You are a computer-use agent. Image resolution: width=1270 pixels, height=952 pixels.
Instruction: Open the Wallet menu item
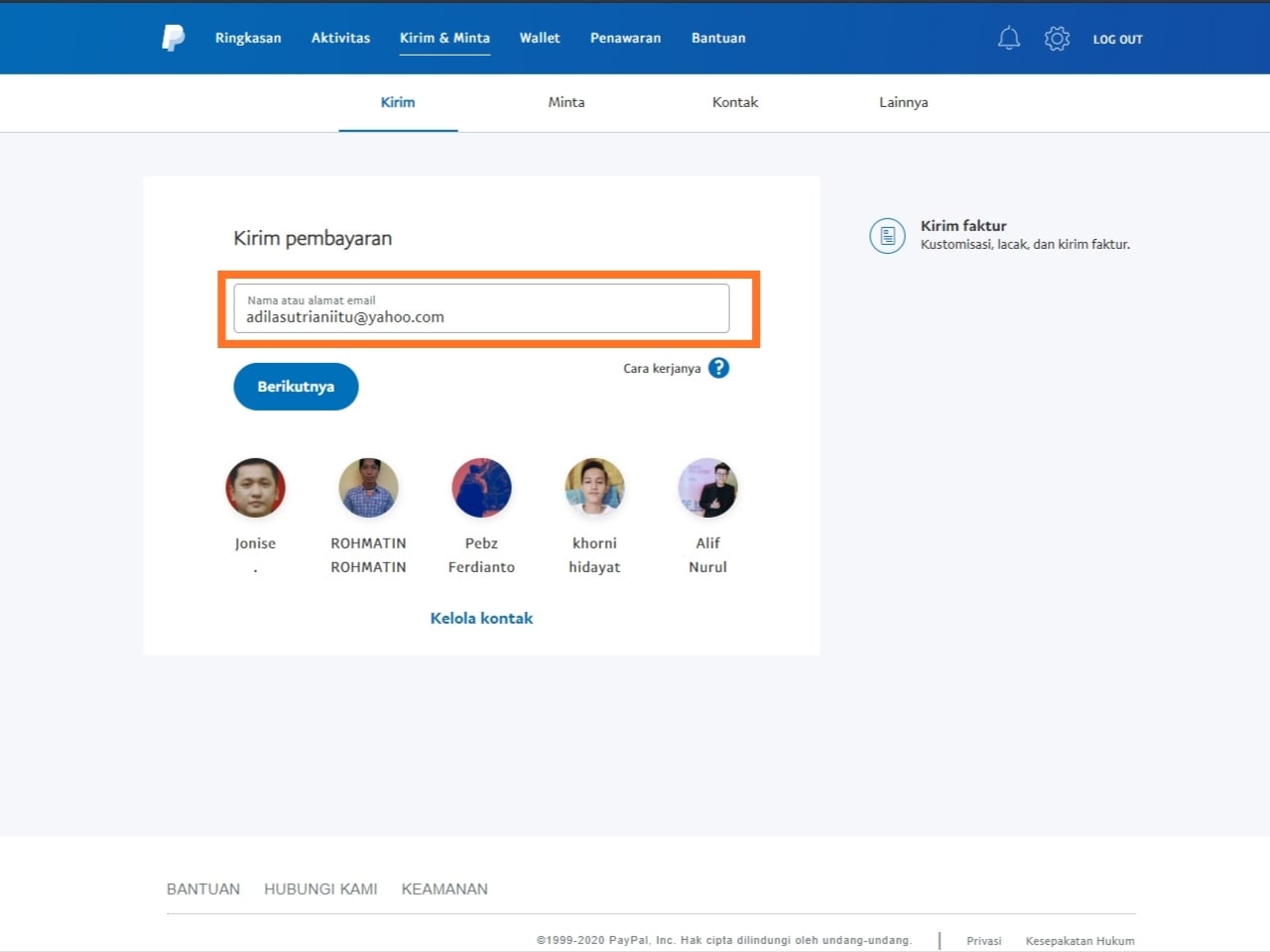click(x=539, y=38)
